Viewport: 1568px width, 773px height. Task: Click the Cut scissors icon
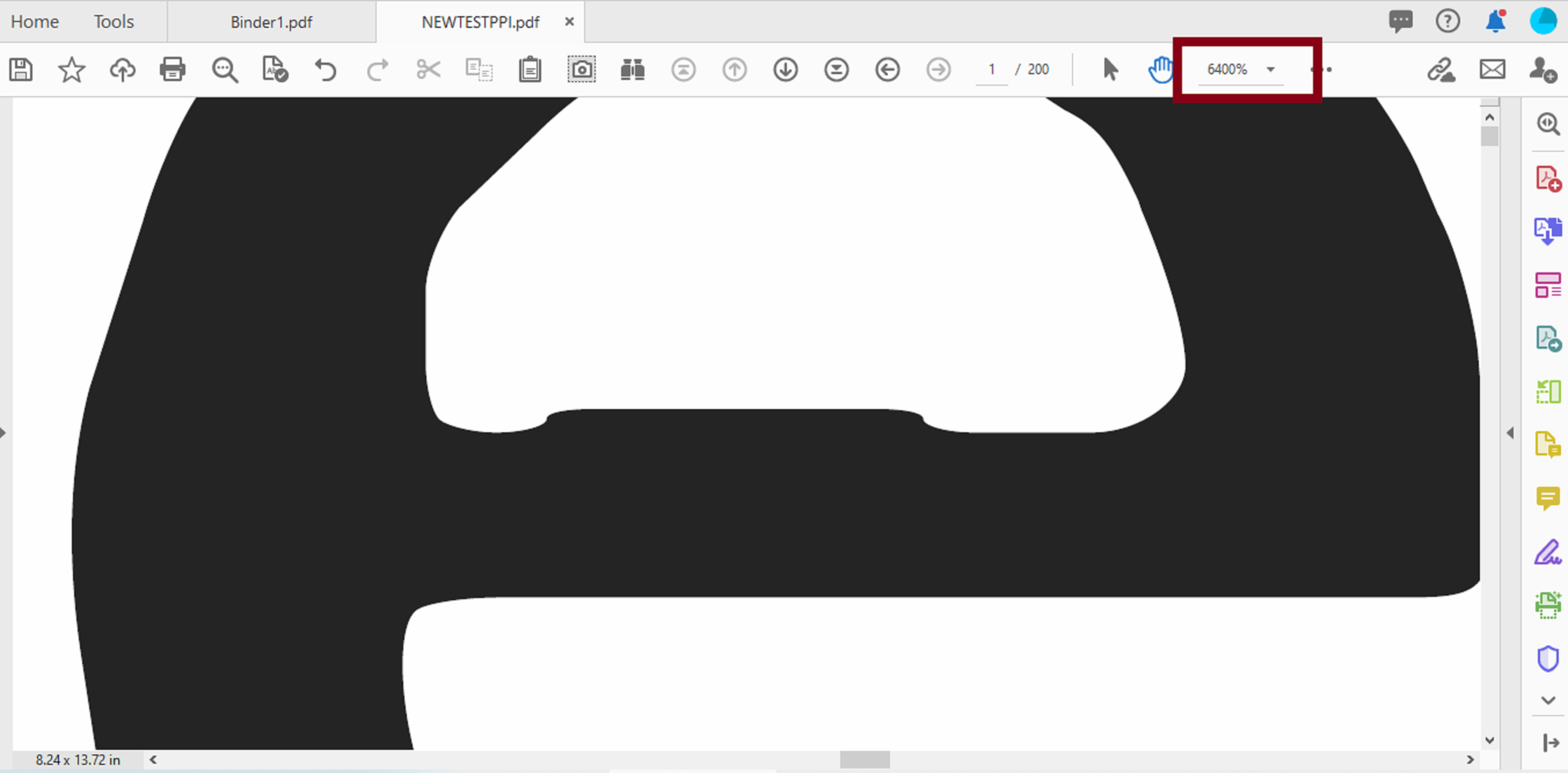[429, 69]
